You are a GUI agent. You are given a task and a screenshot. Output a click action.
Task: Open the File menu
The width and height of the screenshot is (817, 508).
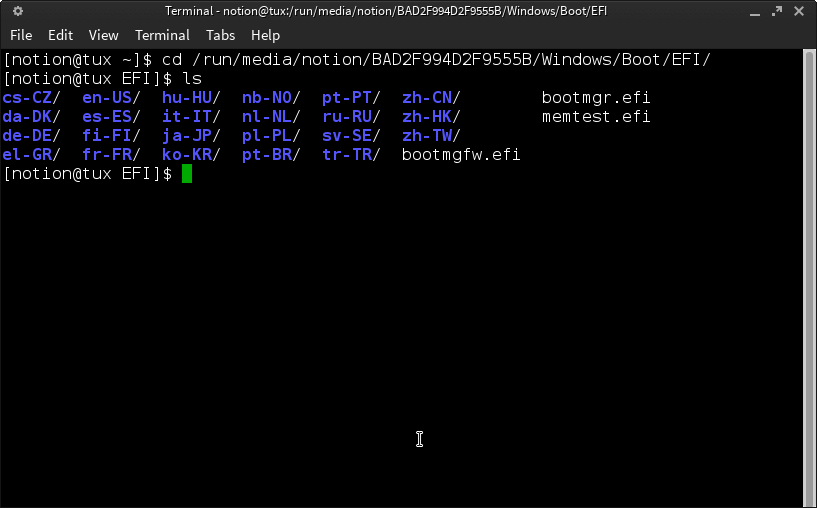click(x=21, y=35)
